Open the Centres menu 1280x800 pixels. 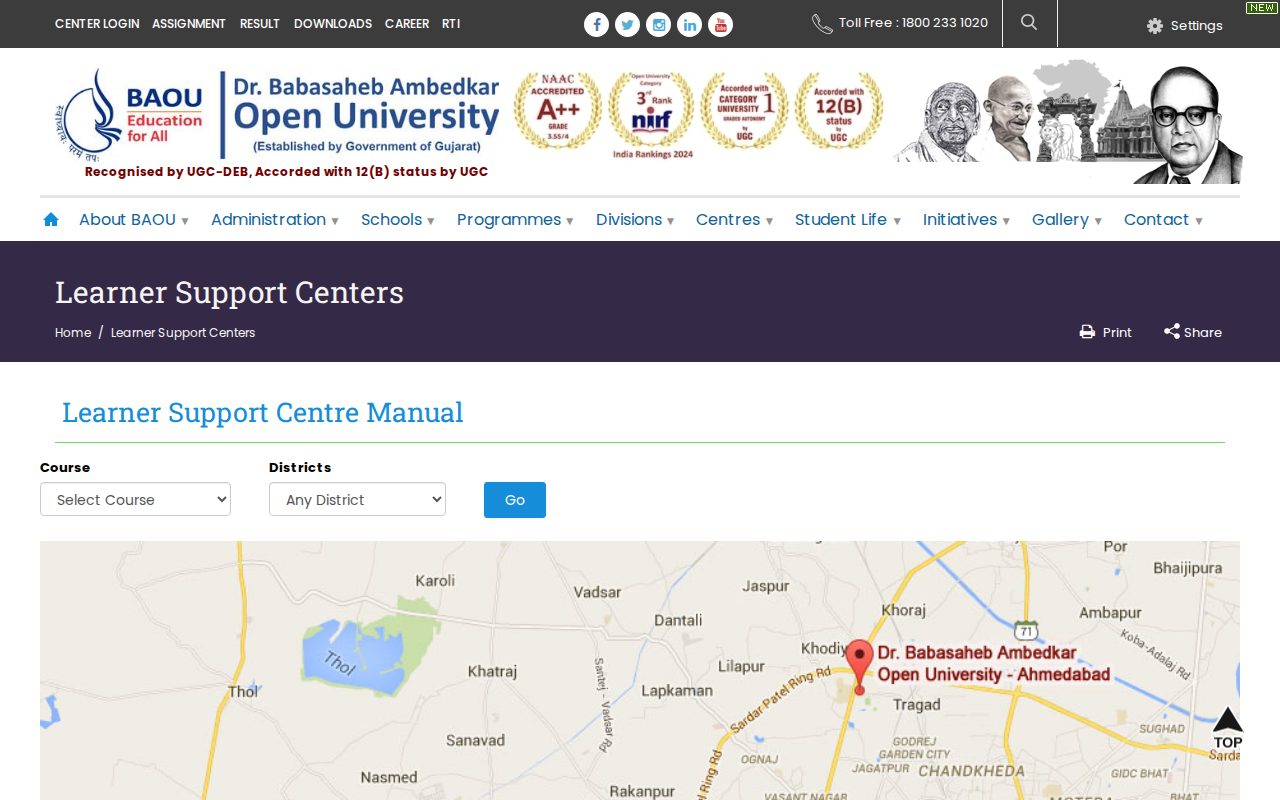coord(734,220)
